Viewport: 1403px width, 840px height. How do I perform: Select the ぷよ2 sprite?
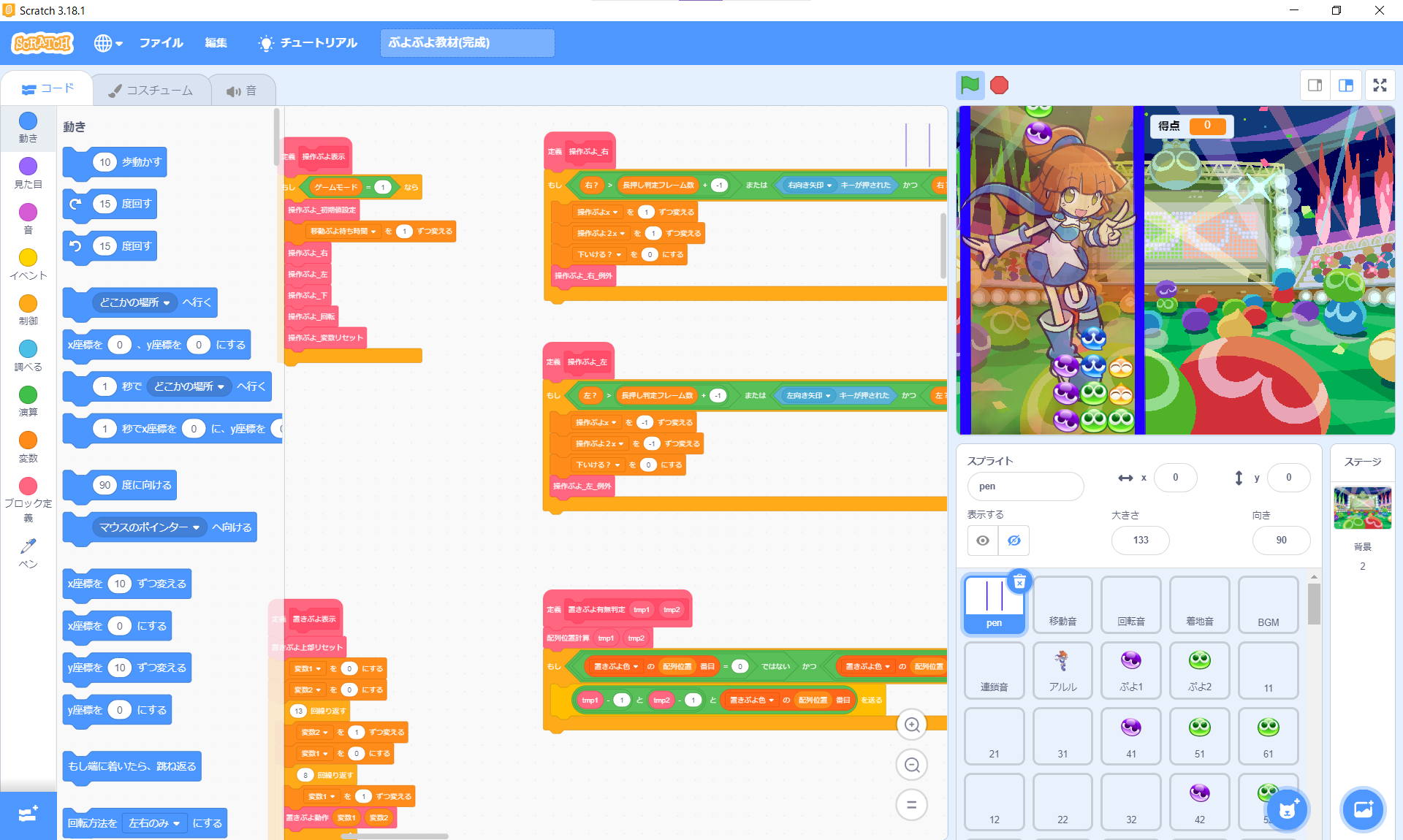(1200, 671)
